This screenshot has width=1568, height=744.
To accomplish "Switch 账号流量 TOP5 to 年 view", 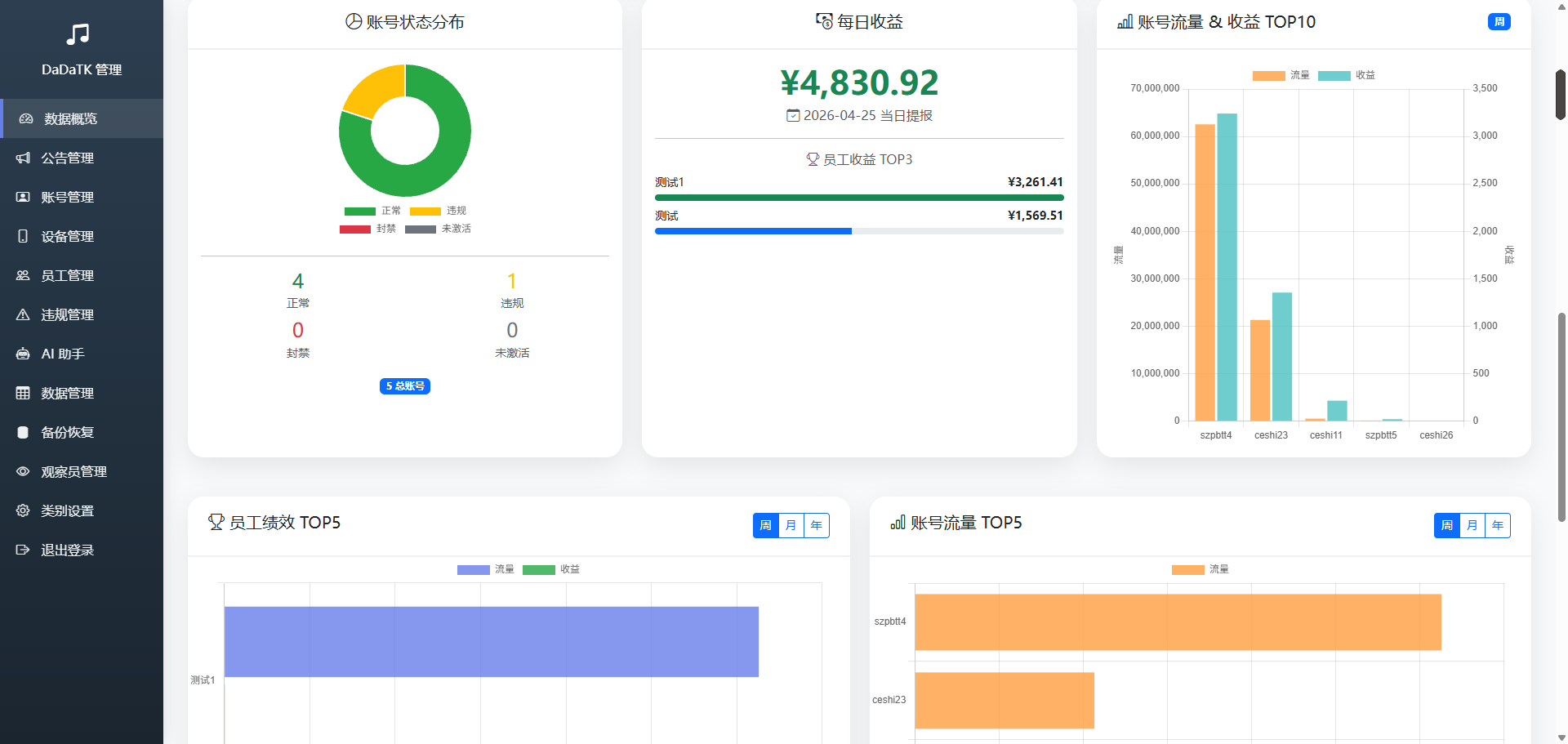I will point(1497,525).
